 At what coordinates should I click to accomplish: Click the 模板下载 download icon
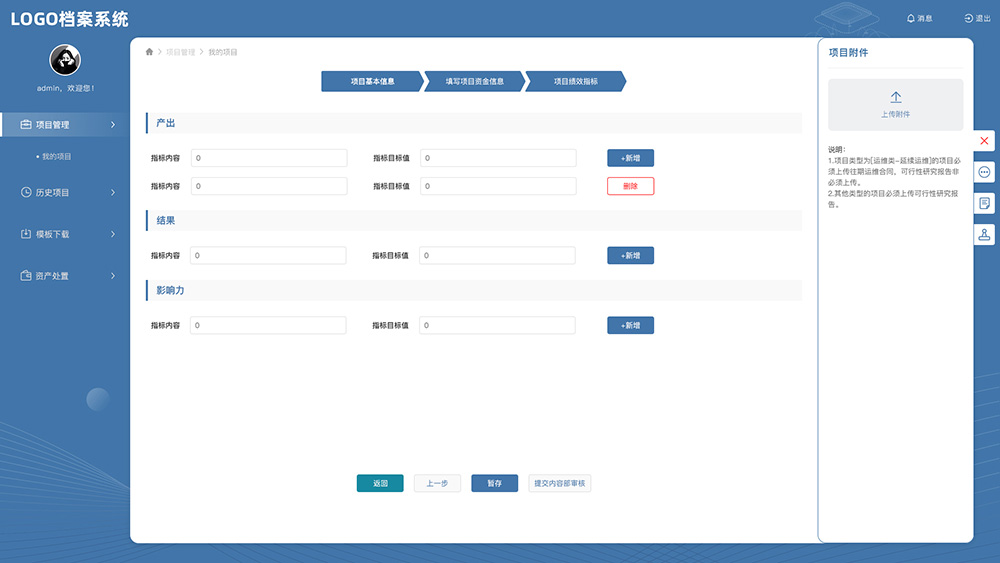coord(26,234)
